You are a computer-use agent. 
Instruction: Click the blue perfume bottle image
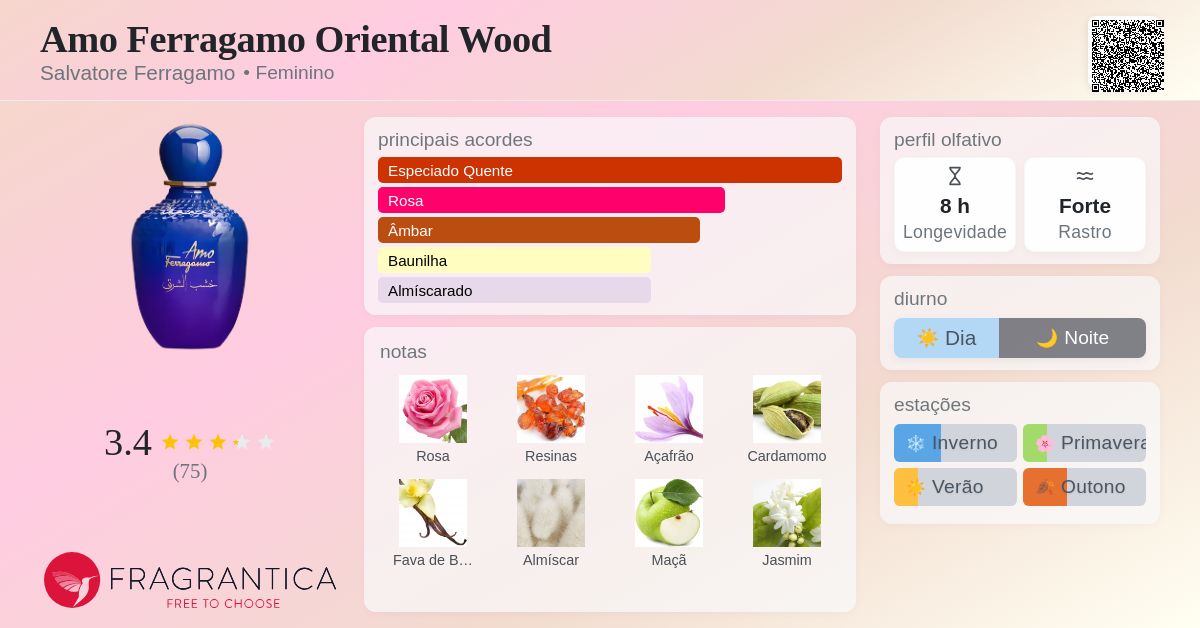point(190,237)
